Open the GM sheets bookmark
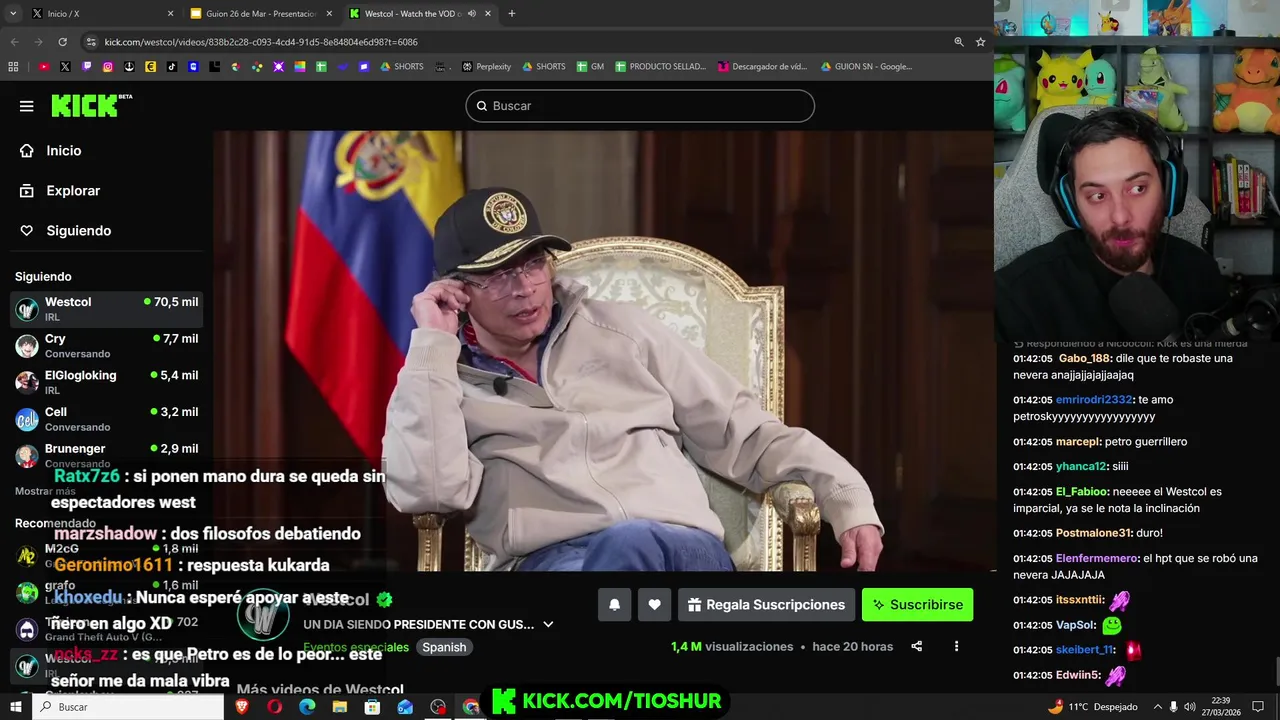This screenshot has width=1280, height=720. [x=589, y=67]
